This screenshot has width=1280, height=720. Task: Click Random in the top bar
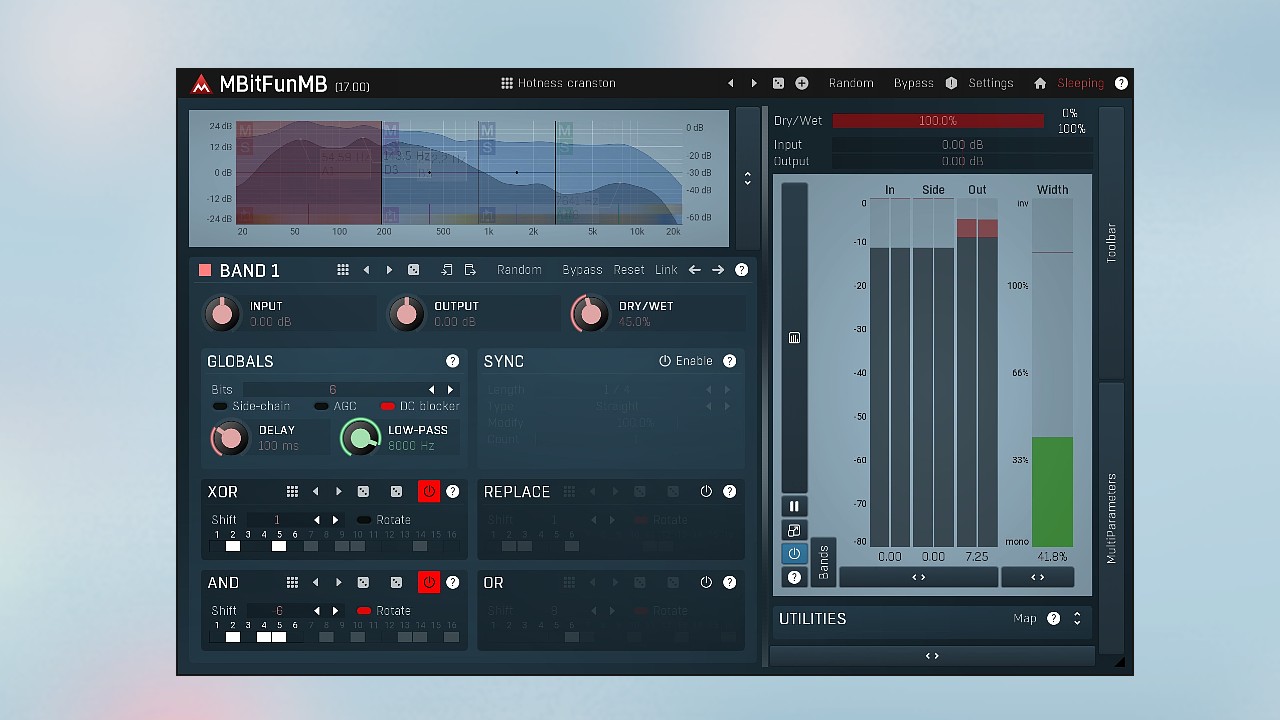pos(851,83)
